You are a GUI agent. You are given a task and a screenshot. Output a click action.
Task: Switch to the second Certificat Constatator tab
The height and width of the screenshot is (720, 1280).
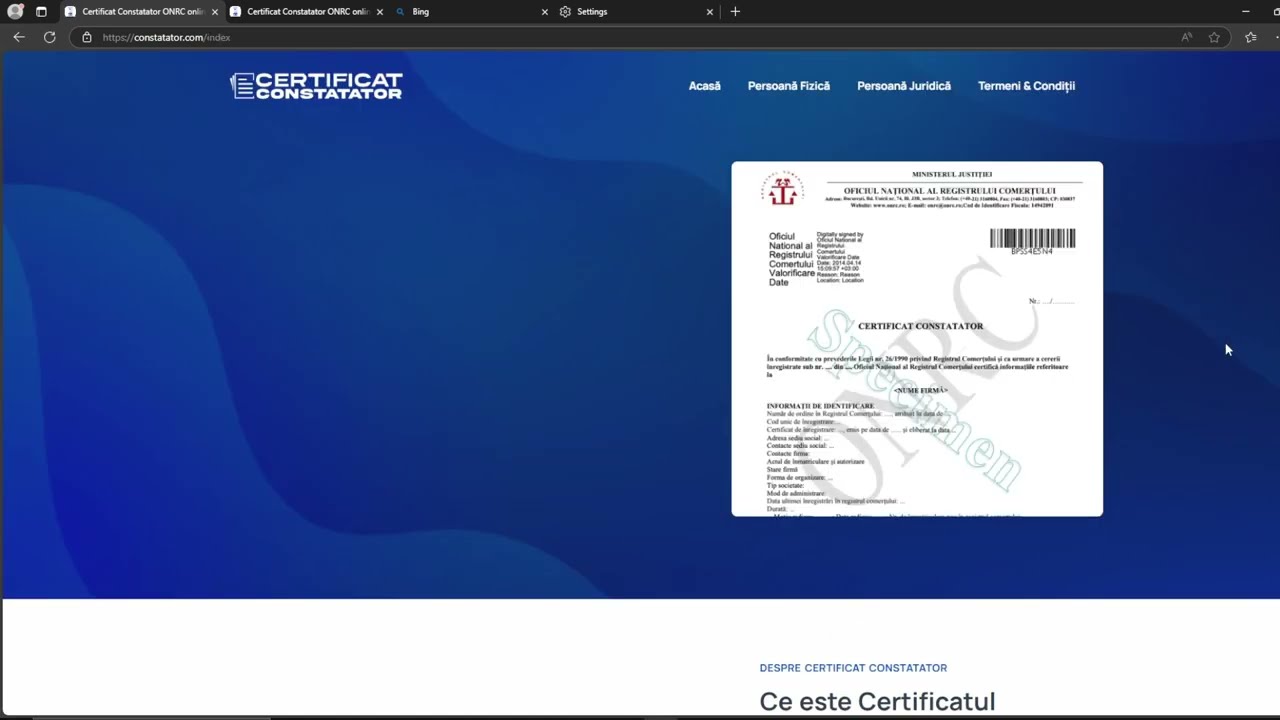coord(307,12)
